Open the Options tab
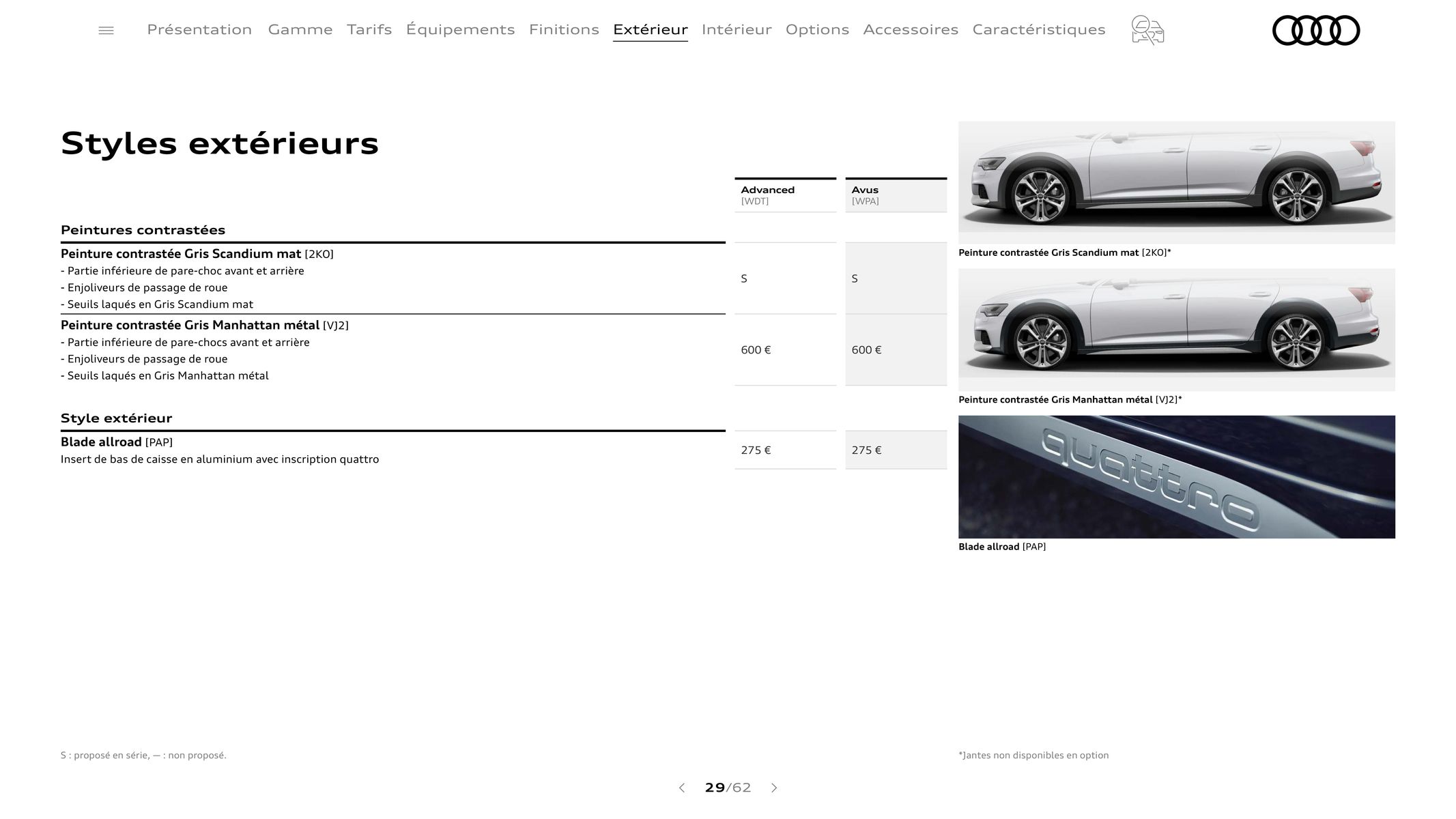Image resolution: width=1456 pixels, height=819 pixels. (817, 29)
